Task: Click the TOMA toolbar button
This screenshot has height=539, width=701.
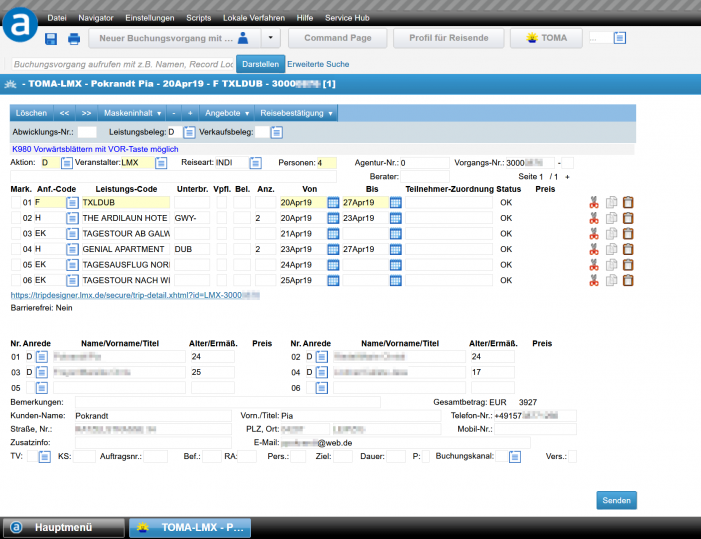Action: click(x=546, y=38)
